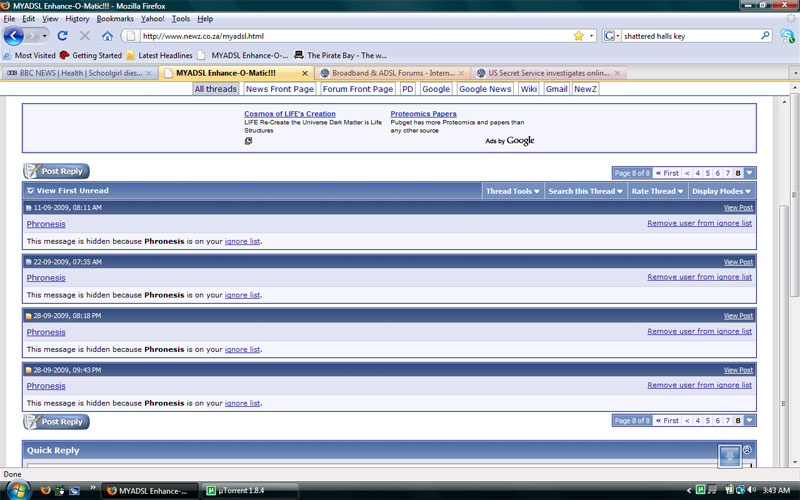Click the search magnifier icon
This screenshot has width=800, height=500.
point(765,36)
